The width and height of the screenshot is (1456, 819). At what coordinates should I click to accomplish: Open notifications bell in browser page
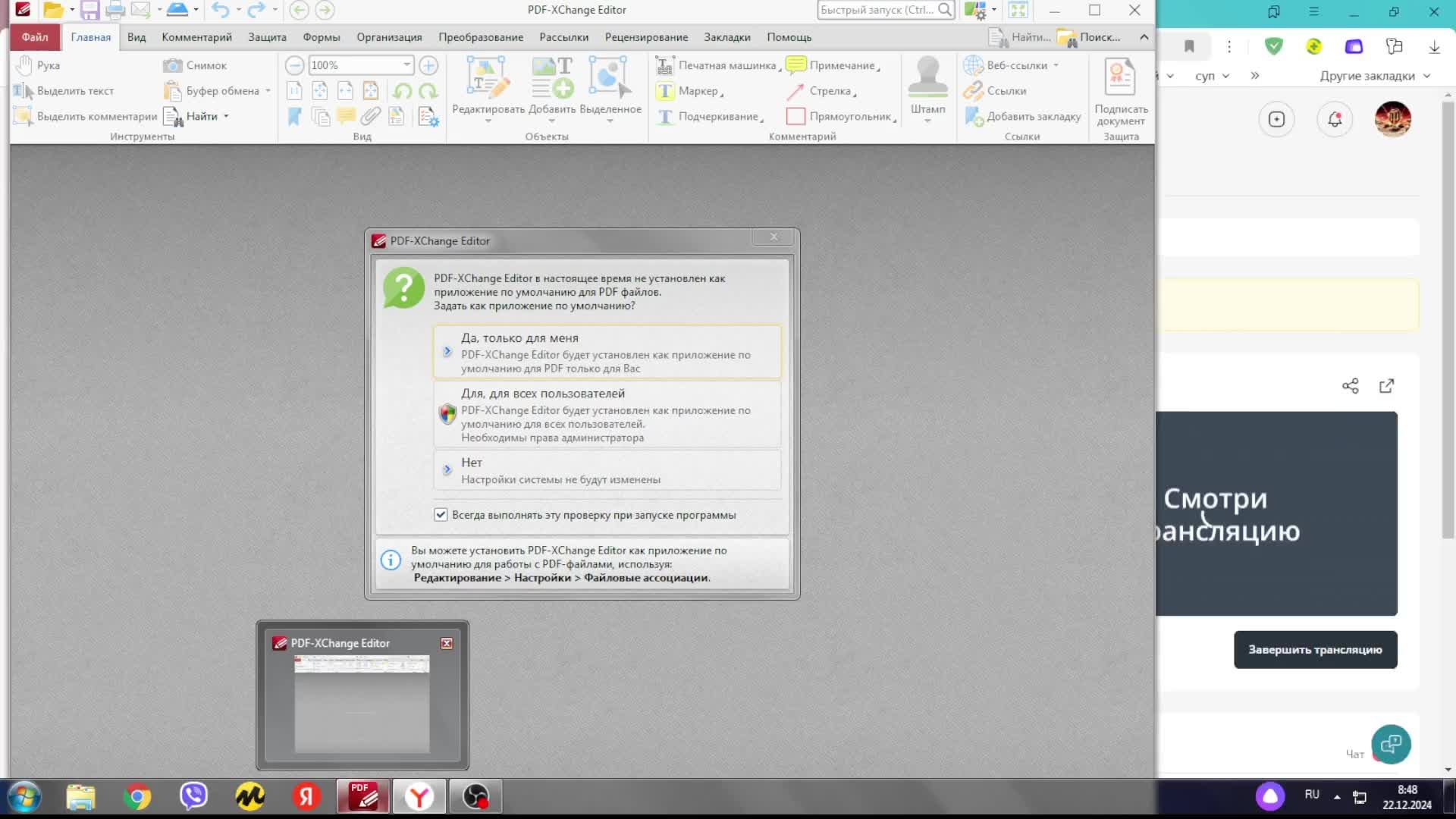coord(1335,119)
